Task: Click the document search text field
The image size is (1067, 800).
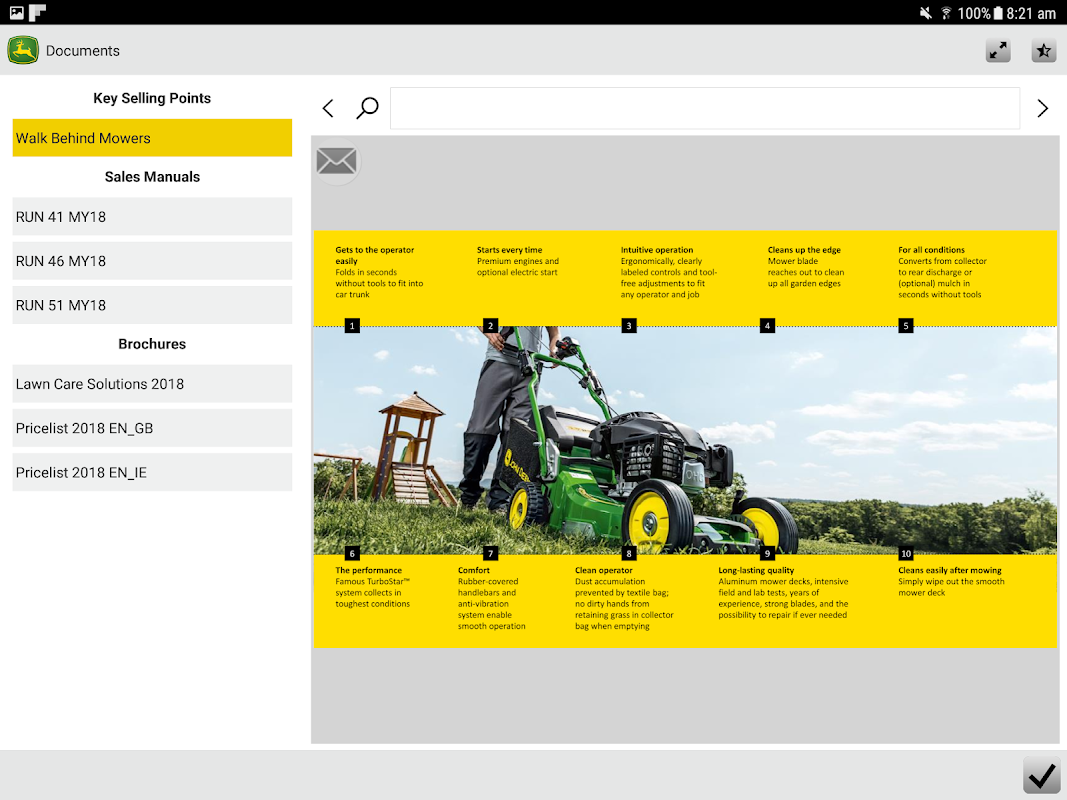Action: [704, 108]
